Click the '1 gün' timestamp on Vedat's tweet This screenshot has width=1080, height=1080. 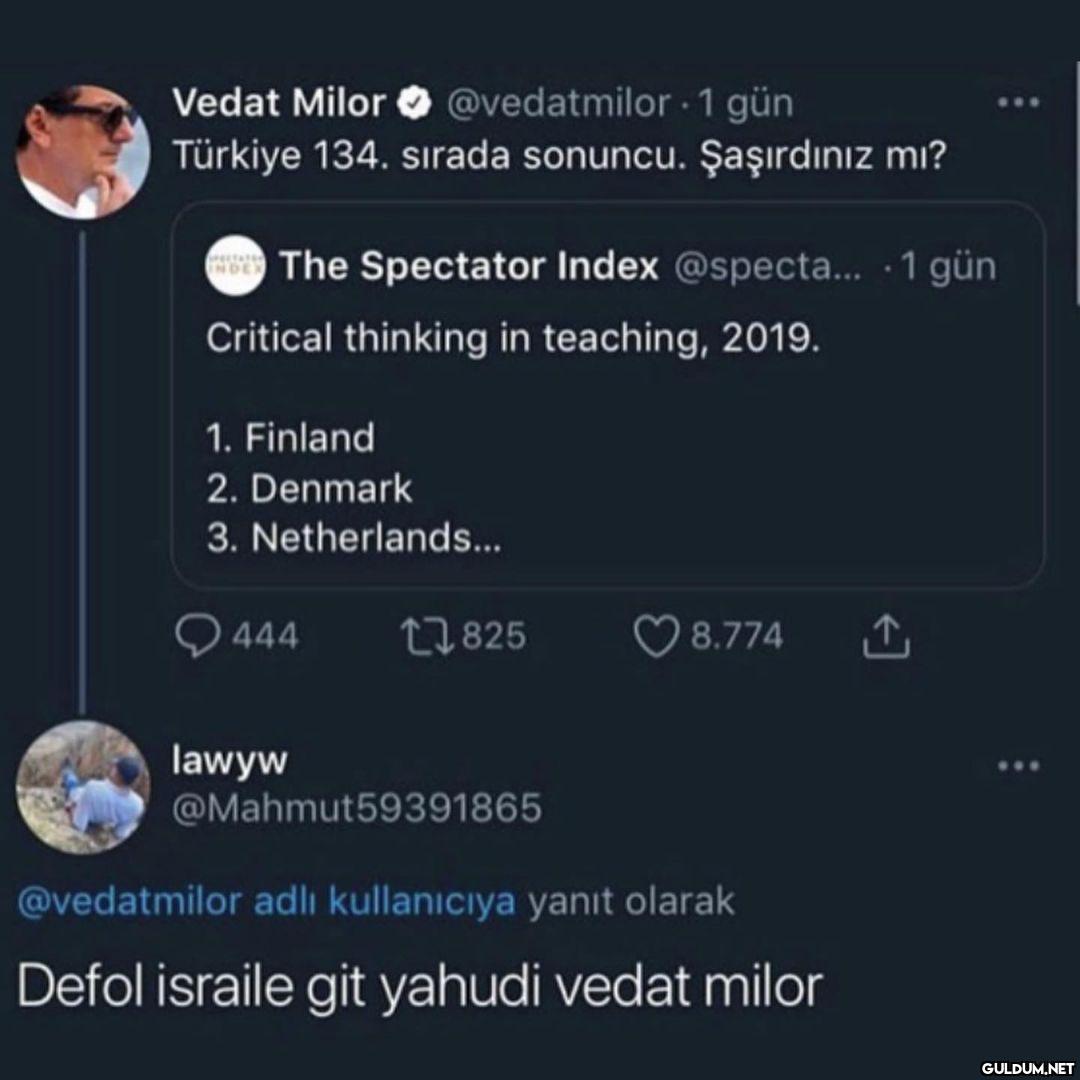click(x=746, y=102)
